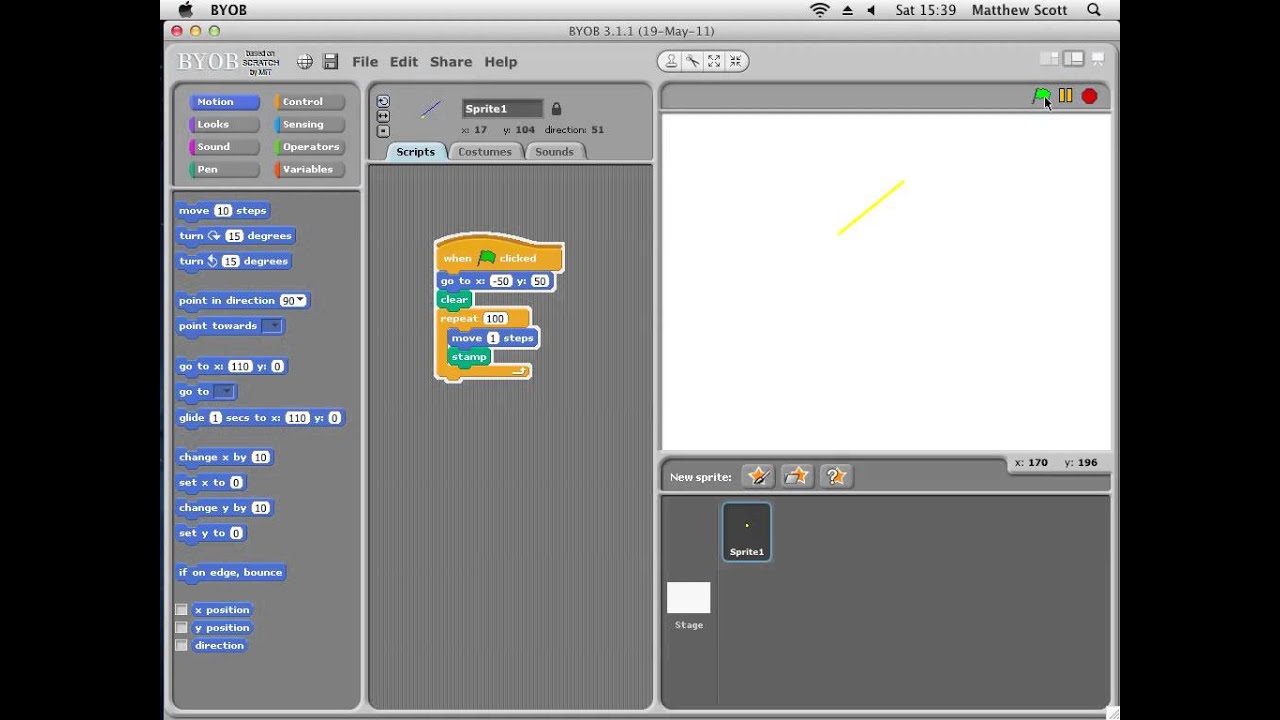Set rotation style to can rotate

click(x=383, y=101)
